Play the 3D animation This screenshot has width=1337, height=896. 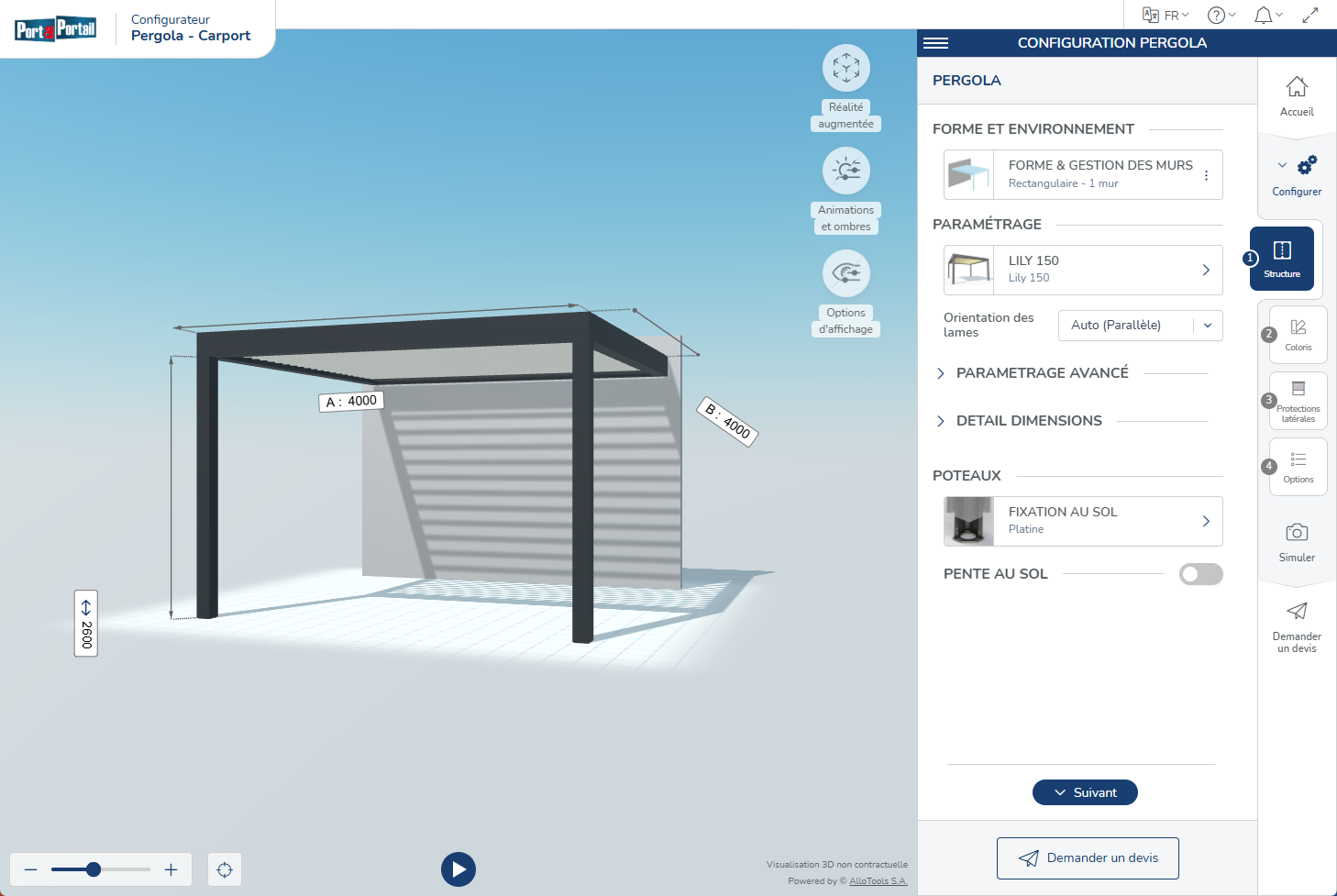click(459, 869)
